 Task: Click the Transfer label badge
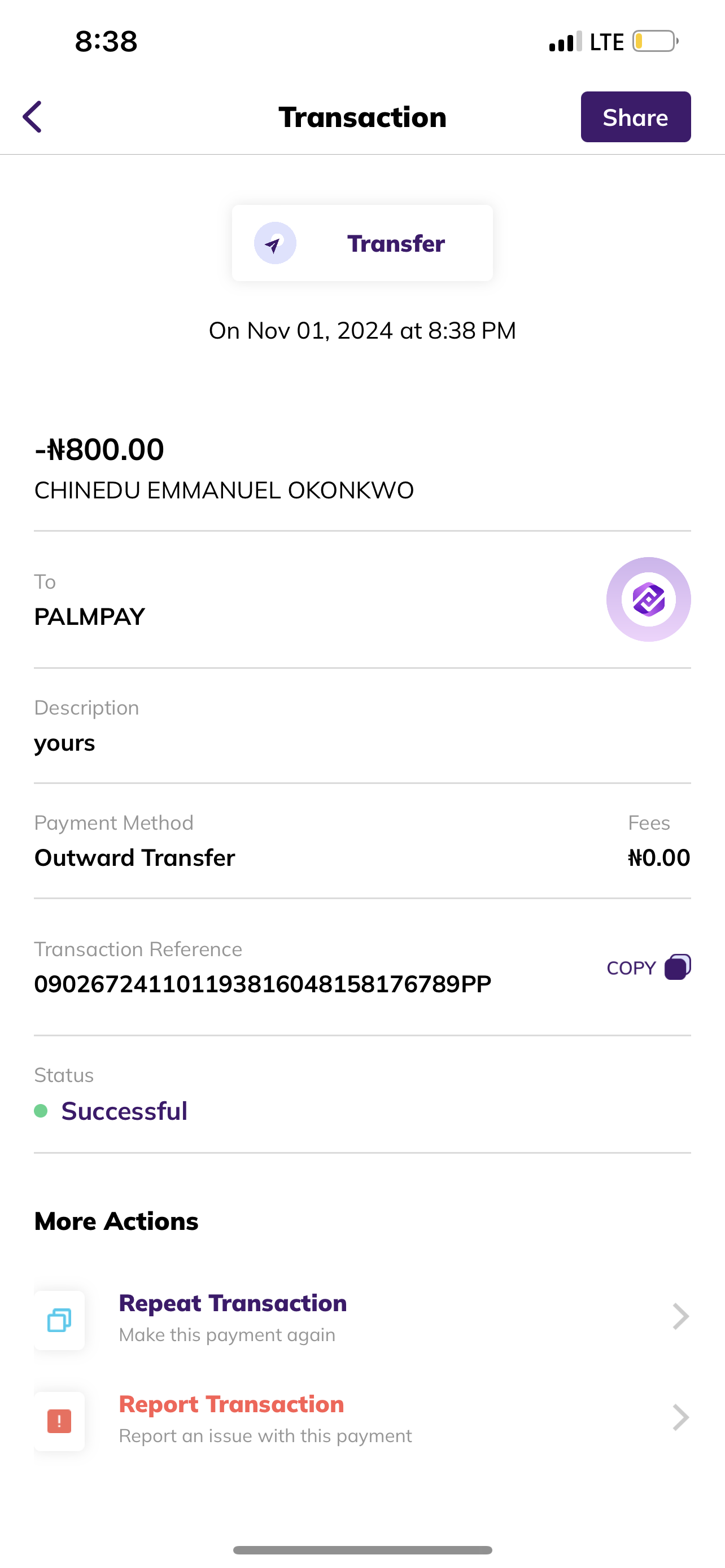(396, 243)
